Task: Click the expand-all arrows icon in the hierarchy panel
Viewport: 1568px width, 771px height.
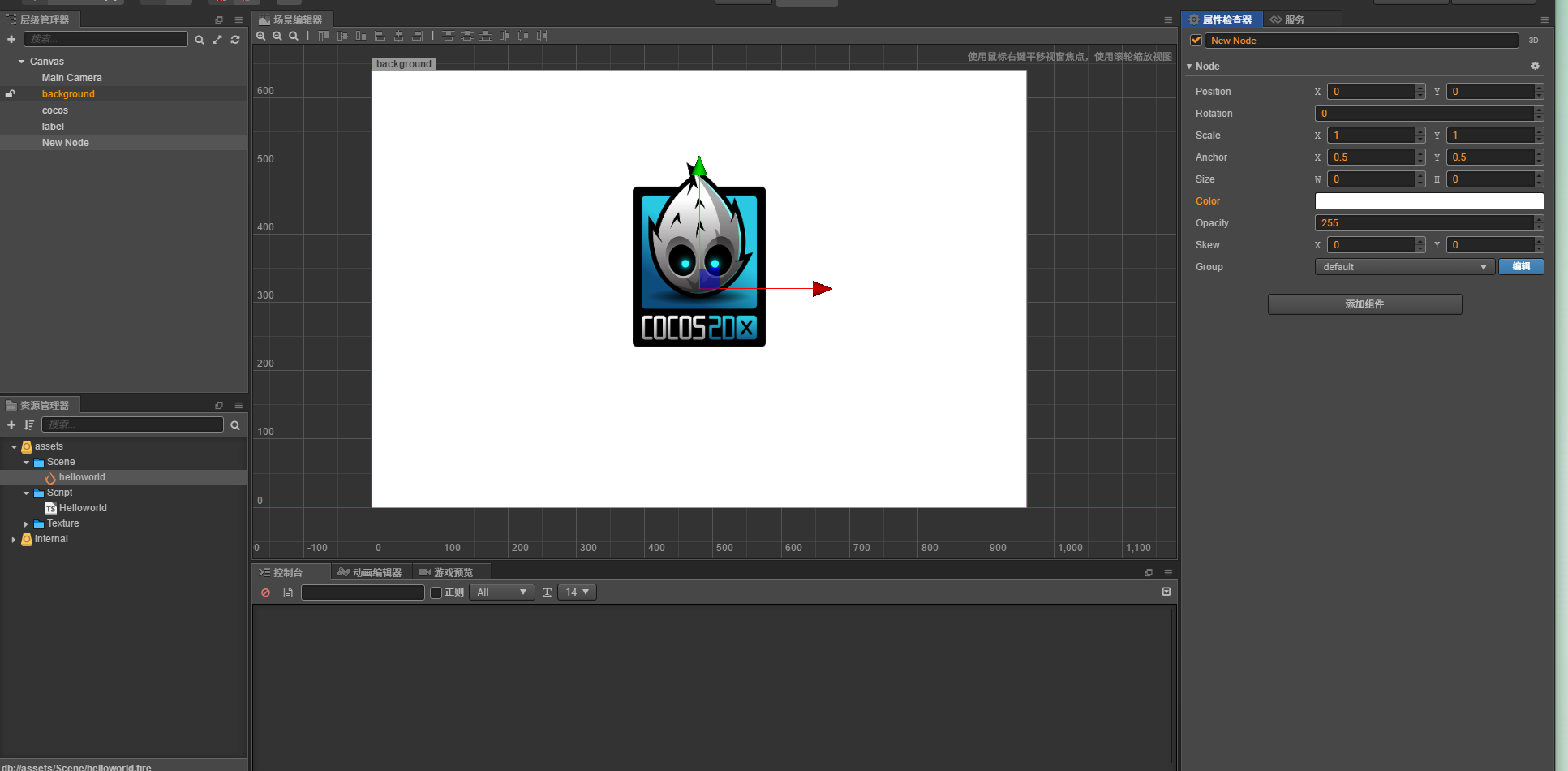Action: [217, 40]
